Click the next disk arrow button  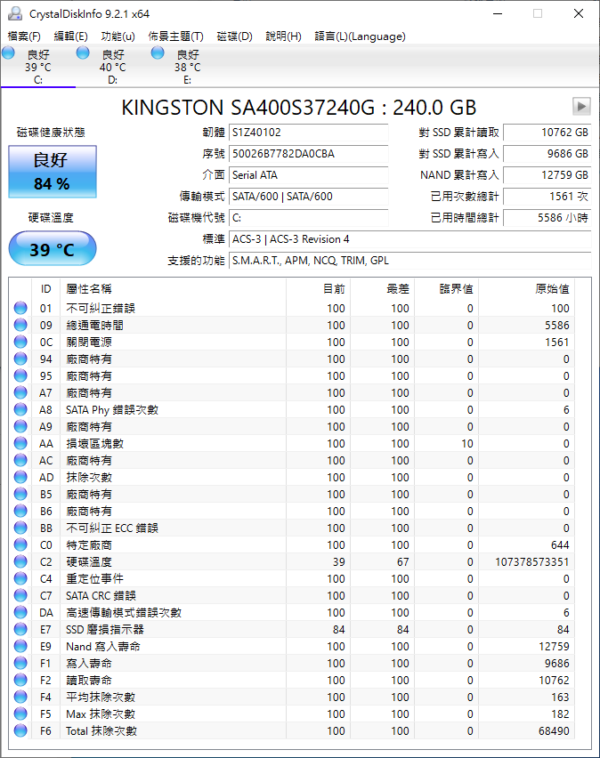tap(581, 106)
